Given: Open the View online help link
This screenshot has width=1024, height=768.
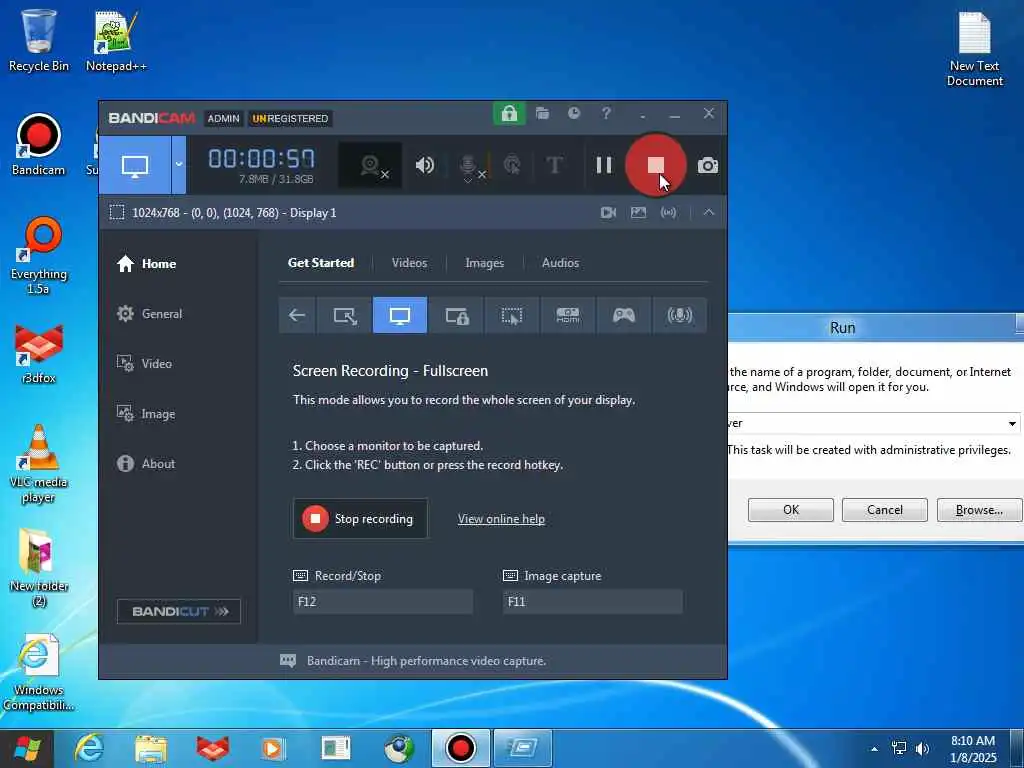Looking at the screenshot, I should point(501,519).
